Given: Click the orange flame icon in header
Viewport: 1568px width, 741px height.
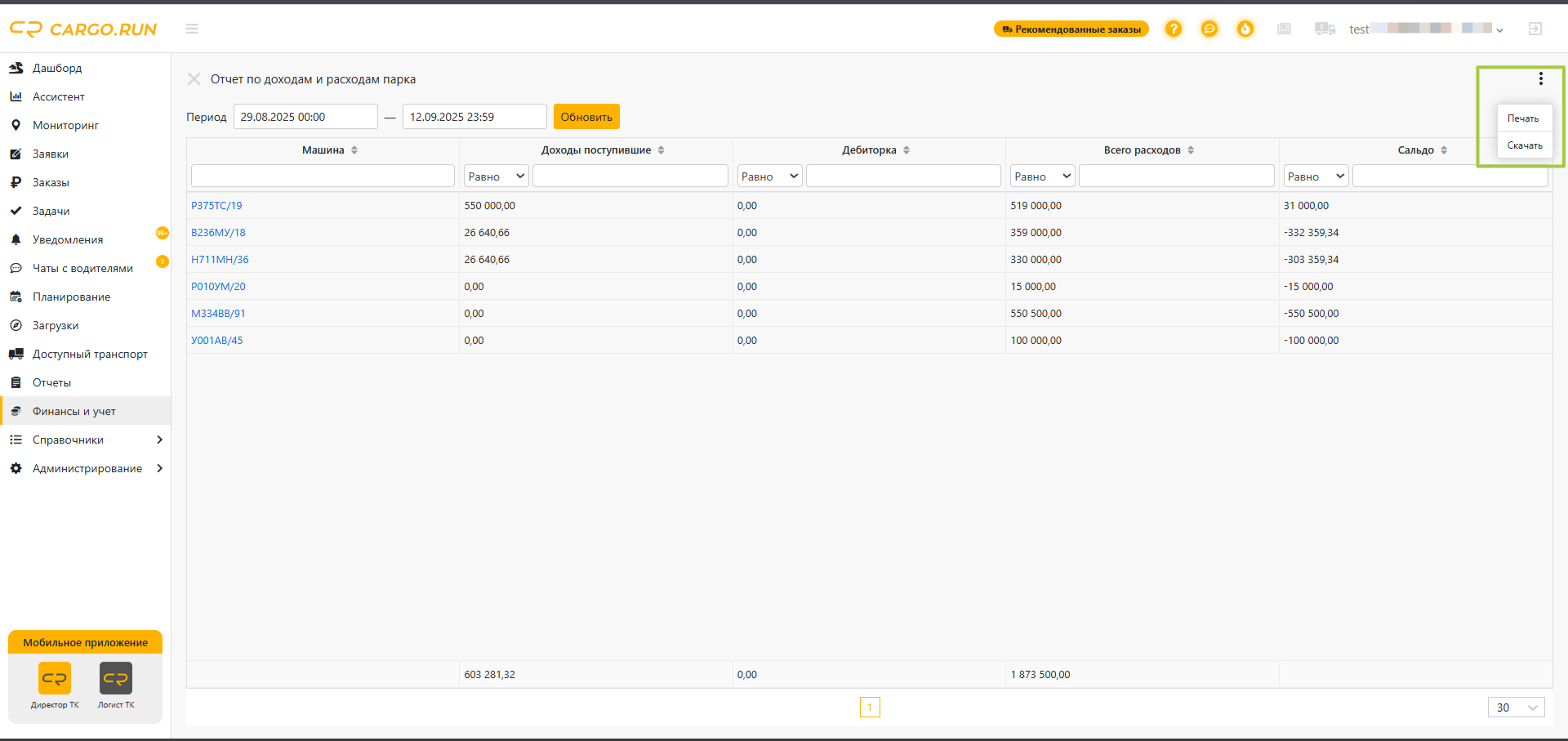Looking at the screenshot, I should 1245,29.
